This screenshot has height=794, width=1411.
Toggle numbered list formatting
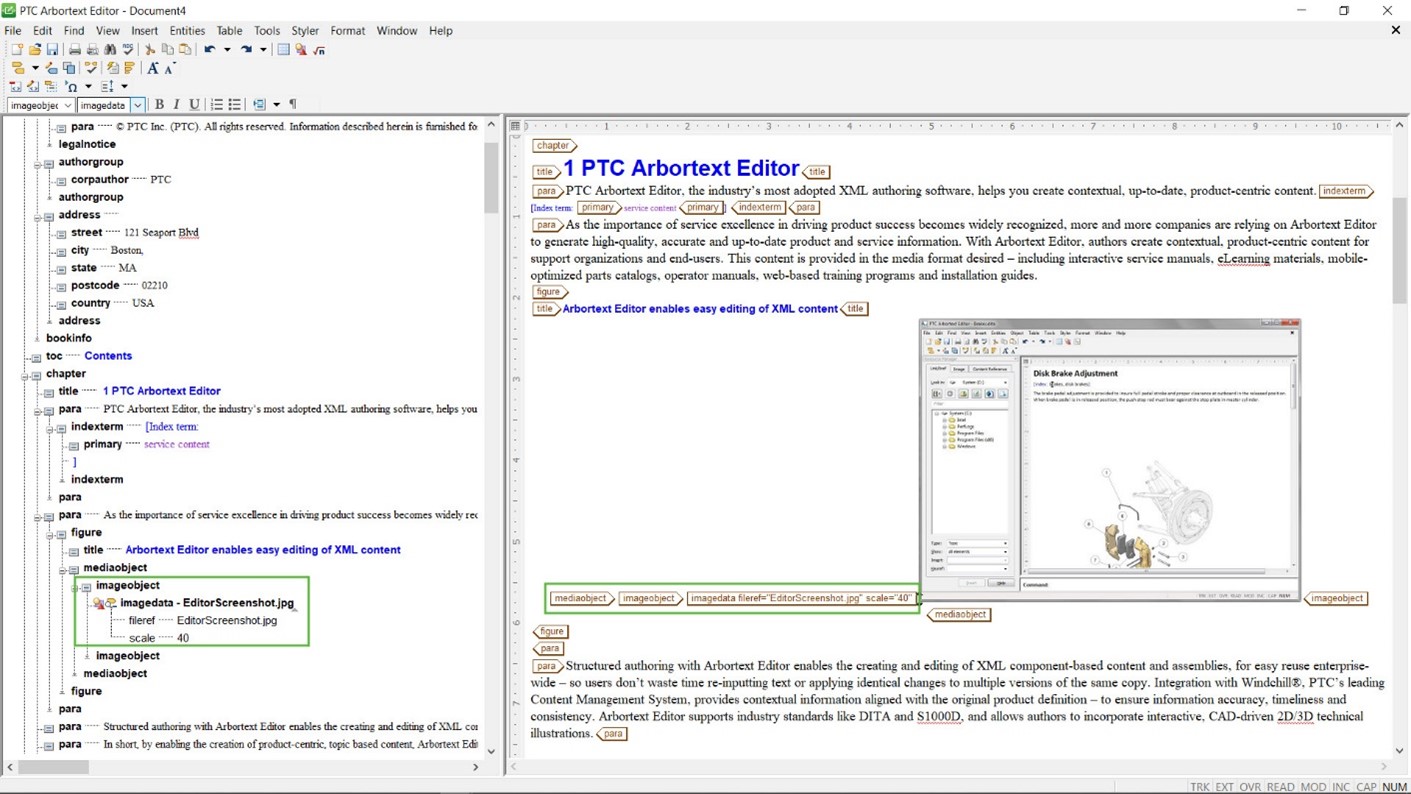coord(216,105)
